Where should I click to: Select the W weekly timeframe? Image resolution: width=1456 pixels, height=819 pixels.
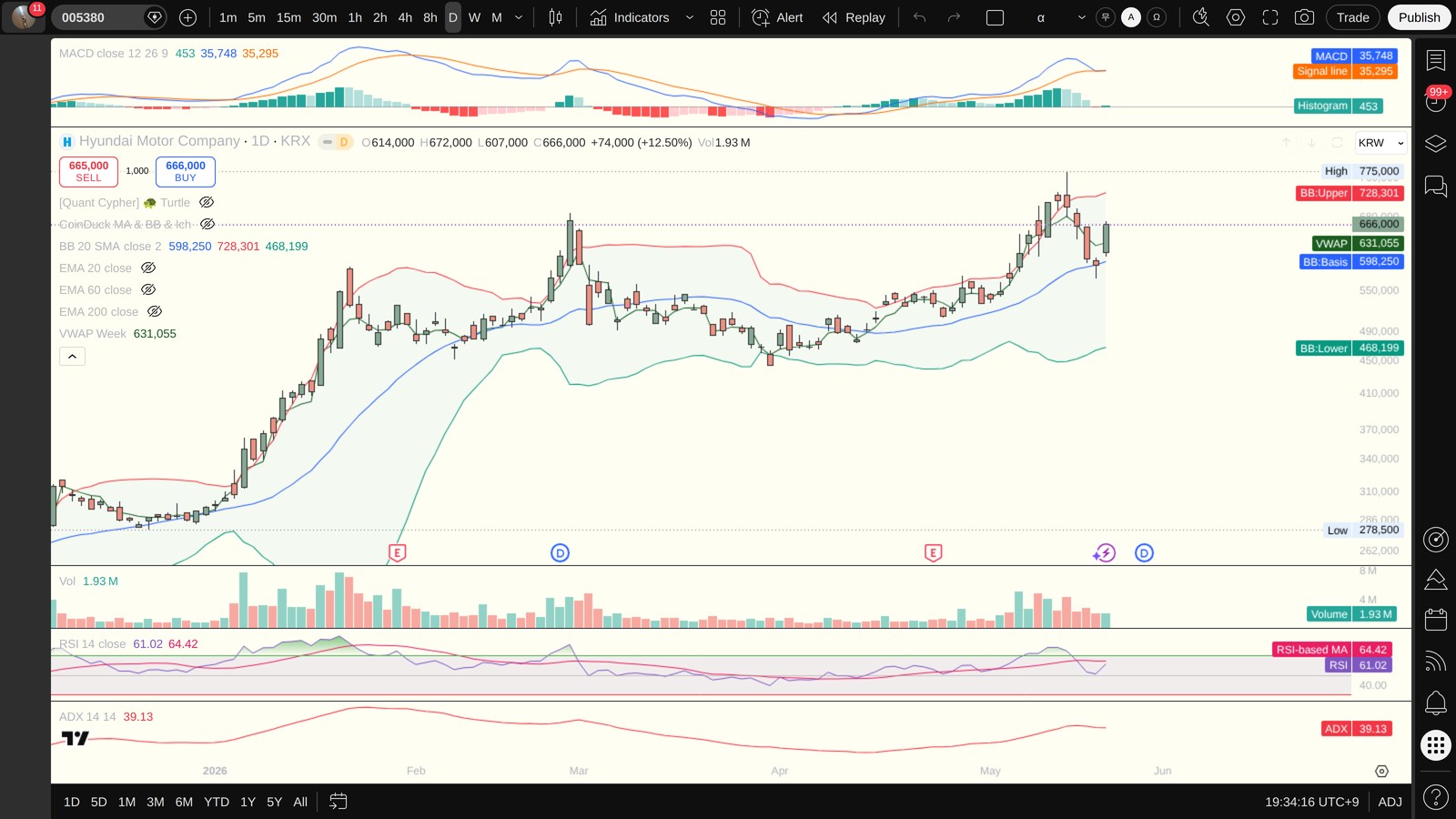[x=474, y=17]
